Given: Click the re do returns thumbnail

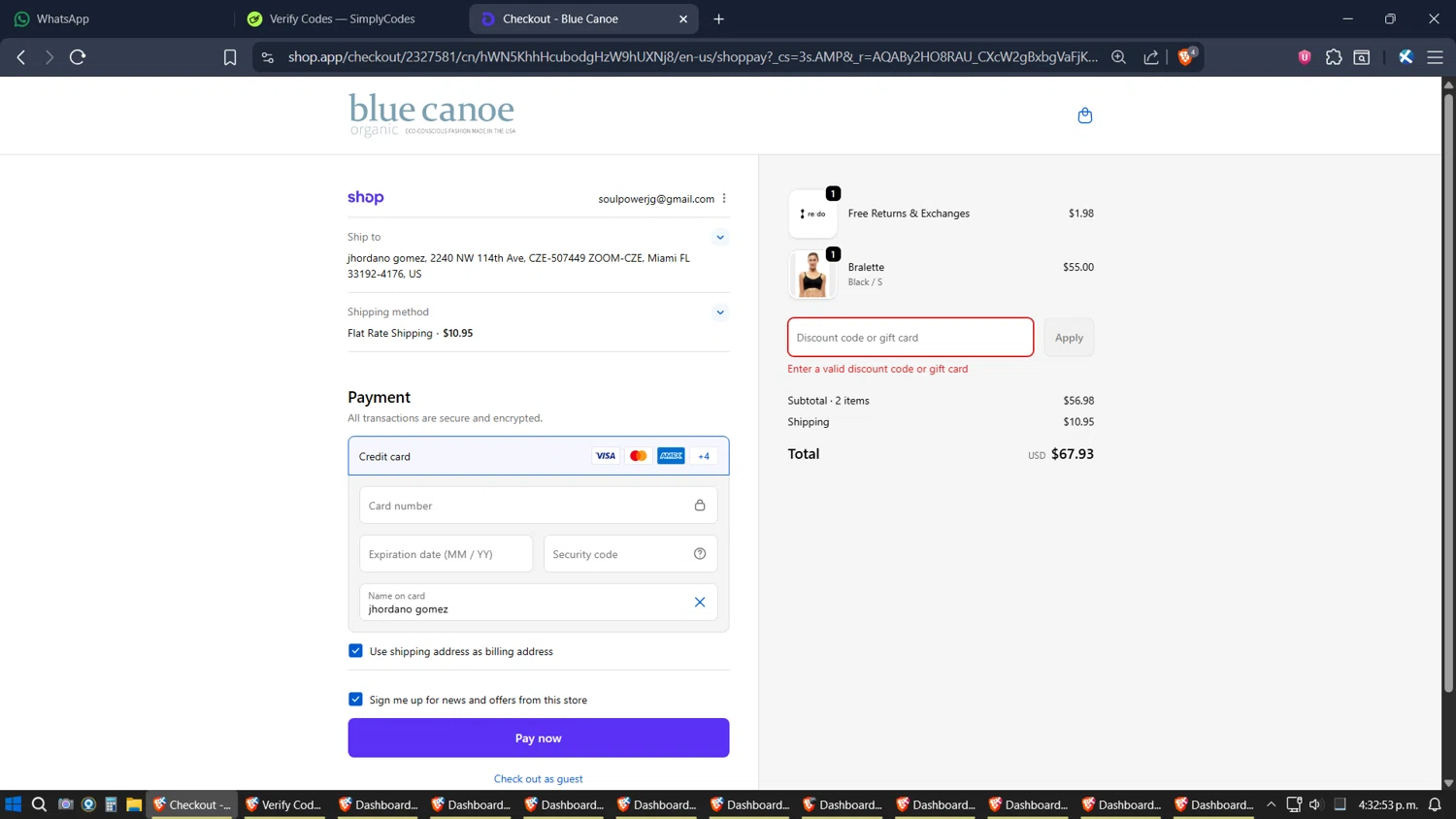Looking at the screenshot, I should [x=812, y=213].
